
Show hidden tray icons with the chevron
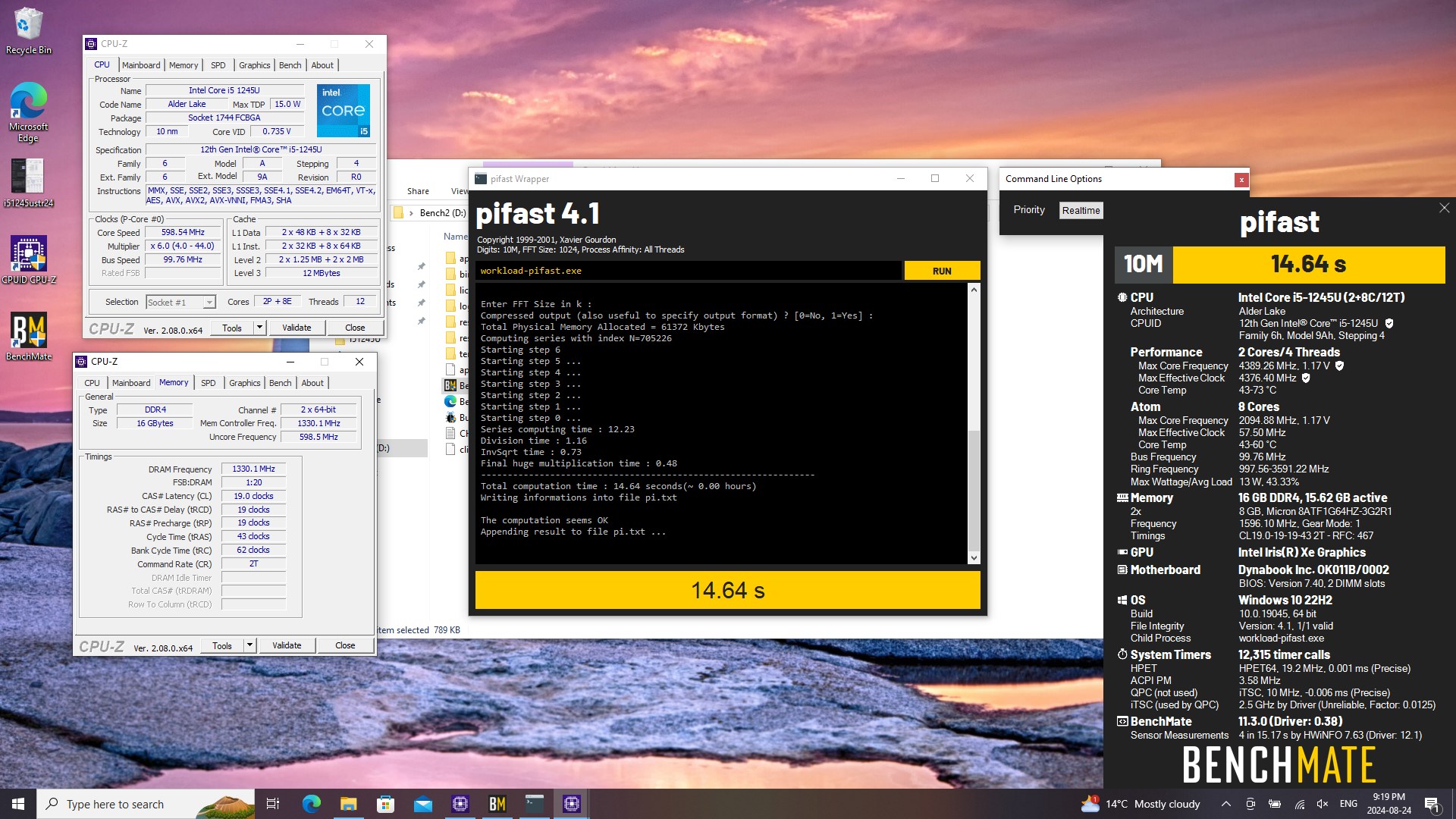1225,804
